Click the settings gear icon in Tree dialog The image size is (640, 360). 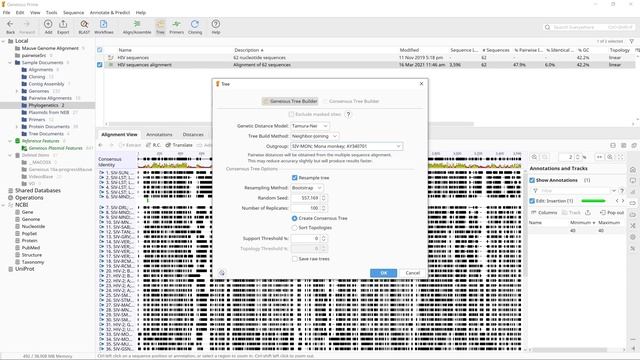[x=222, y=273]
